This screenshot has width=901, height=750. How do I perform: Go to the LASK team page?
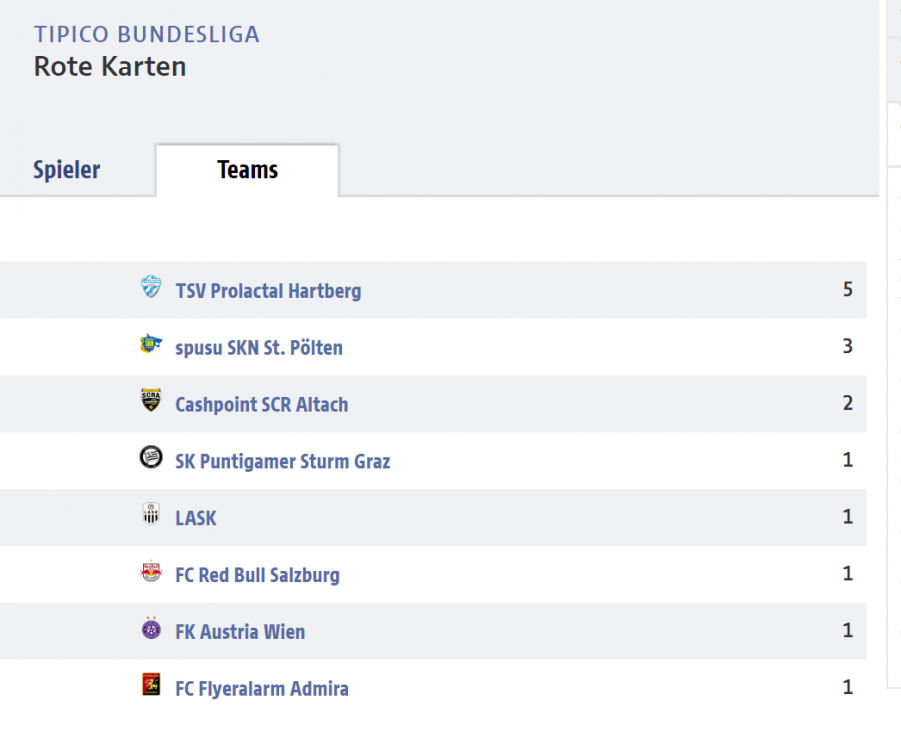pos(196,518)
